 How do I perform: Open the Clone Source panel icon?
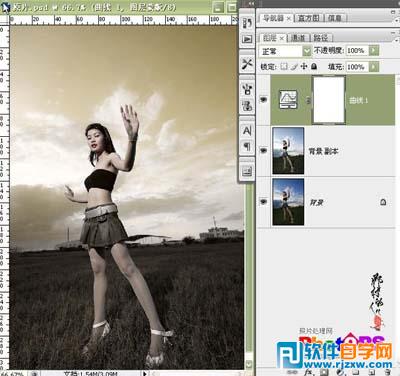pyautogui.click(x=247, y=106)
